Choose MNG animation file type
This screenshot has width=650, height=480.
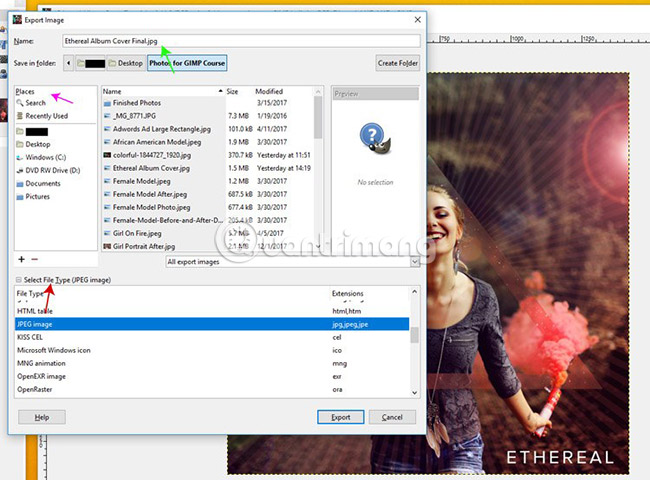[x=212, y=363]
